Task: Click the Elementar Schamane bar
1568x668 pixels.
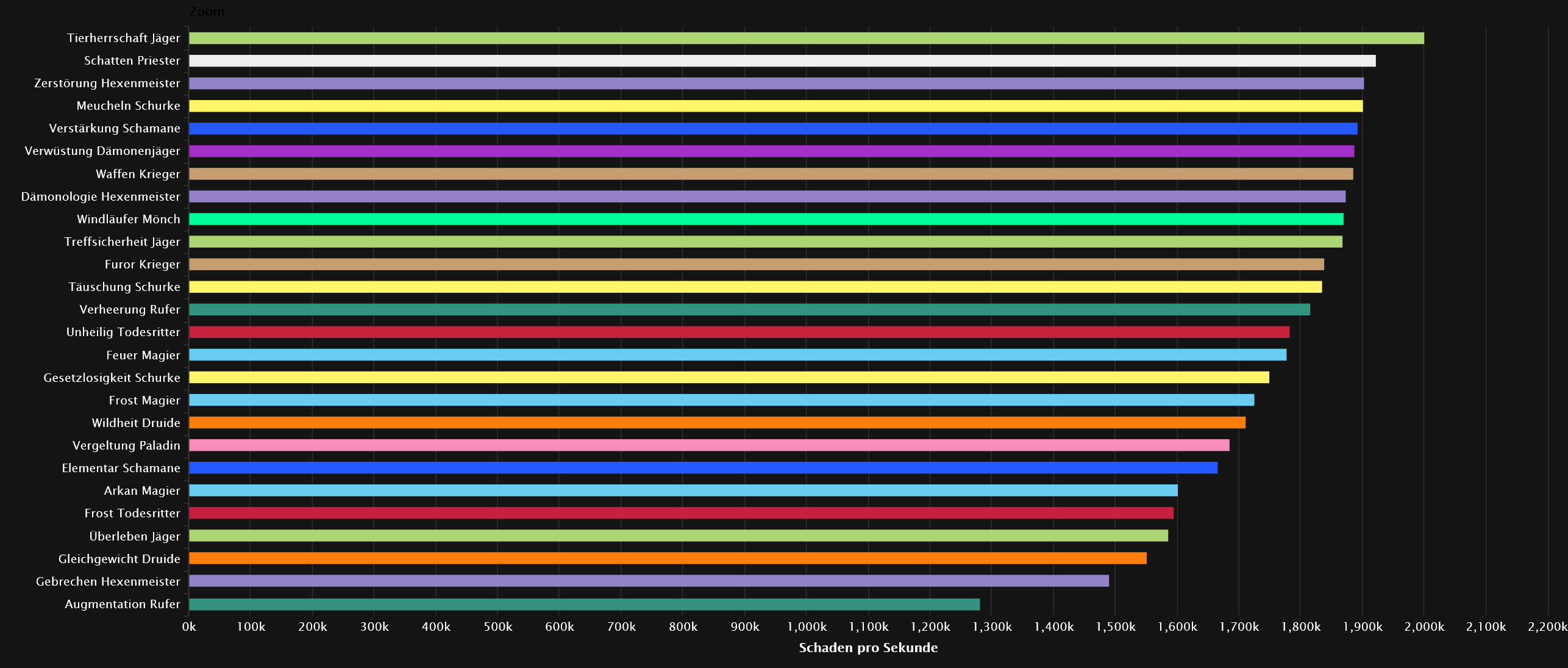Action: (704, 468)
